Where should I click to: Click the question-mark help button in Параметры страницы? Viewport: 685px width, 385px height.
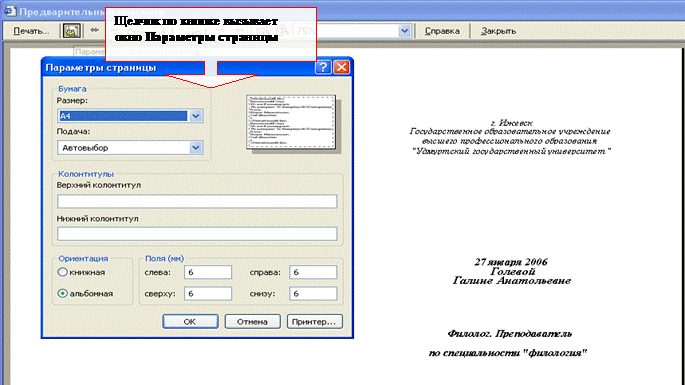click(323, 67)
